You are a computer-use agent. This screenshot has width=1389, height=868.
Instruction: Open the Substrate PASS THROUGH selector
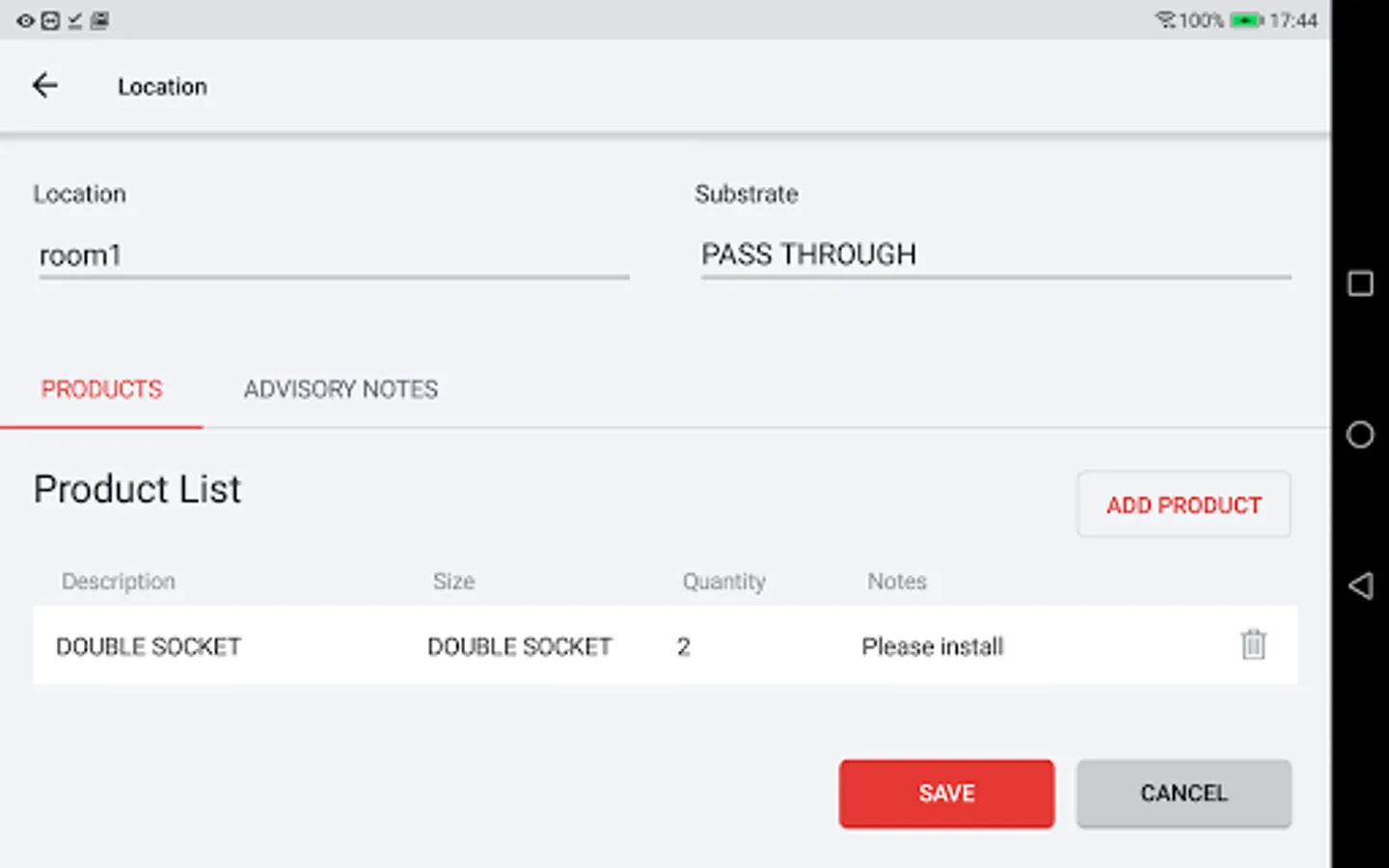pyautogui.click(x=994, y=255)
